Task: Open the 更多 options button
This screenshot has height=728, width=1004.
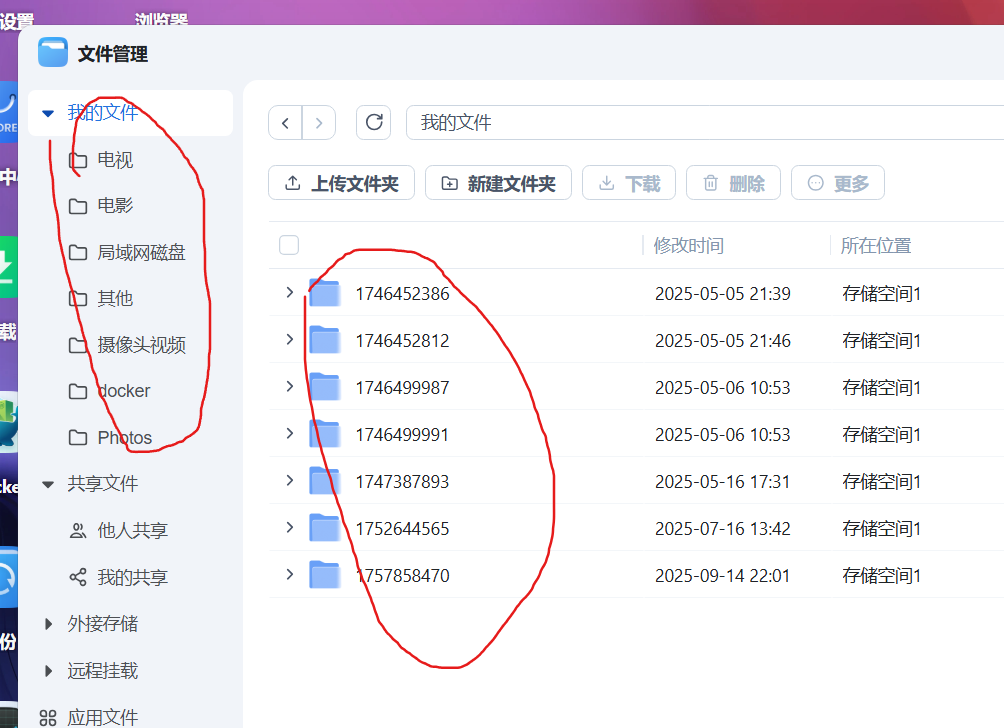Action: 838,183
